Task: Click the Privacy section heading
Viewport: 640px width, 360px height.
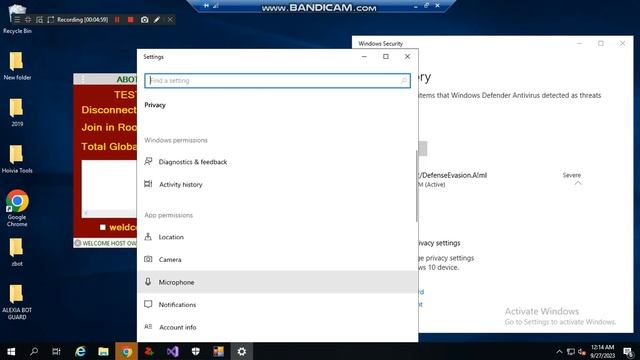Action: (155, 105)
